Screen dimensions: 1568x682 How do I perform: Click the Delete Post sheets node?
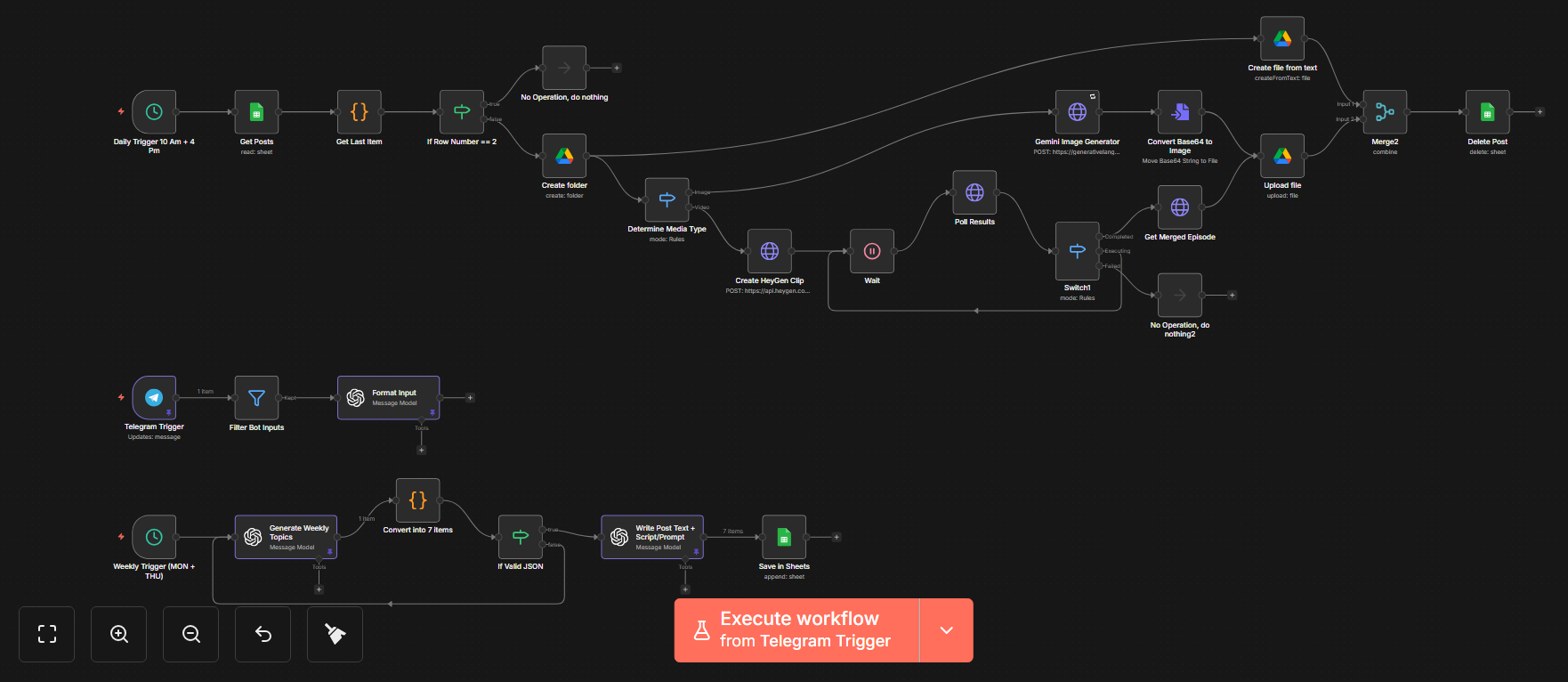click(x=1487, y=112)
